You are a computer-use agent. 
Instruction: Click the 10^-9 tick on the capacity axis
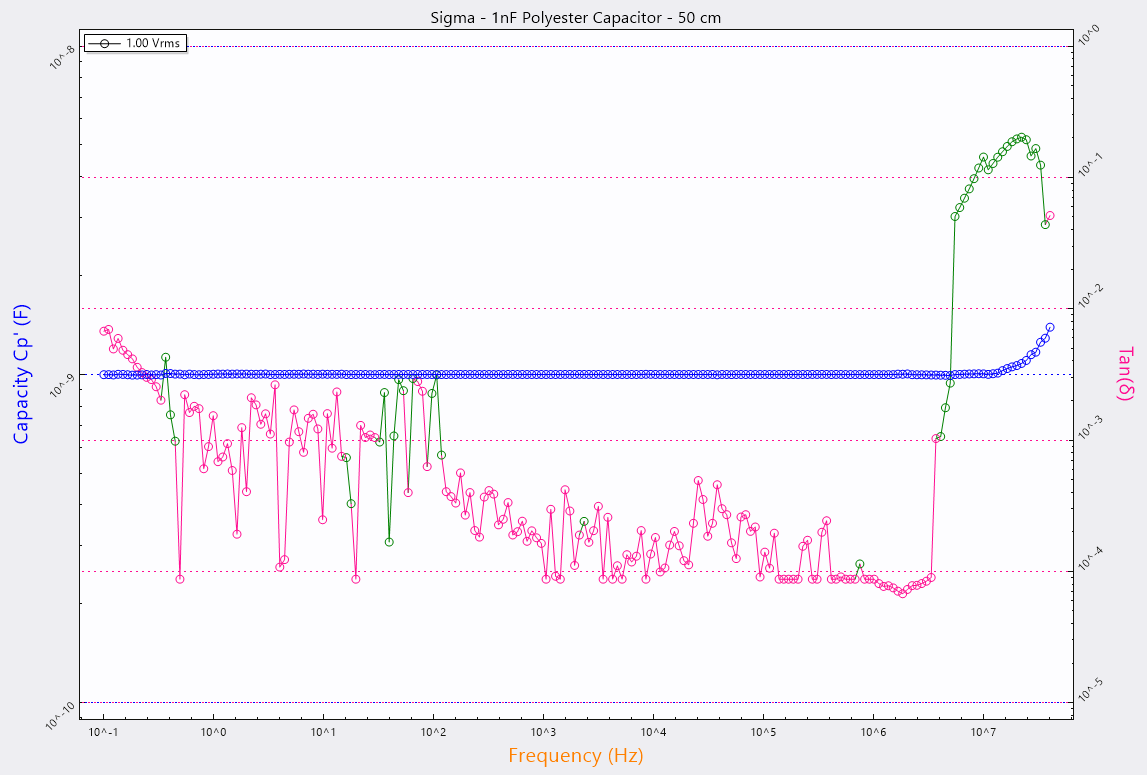pos(62,383)
